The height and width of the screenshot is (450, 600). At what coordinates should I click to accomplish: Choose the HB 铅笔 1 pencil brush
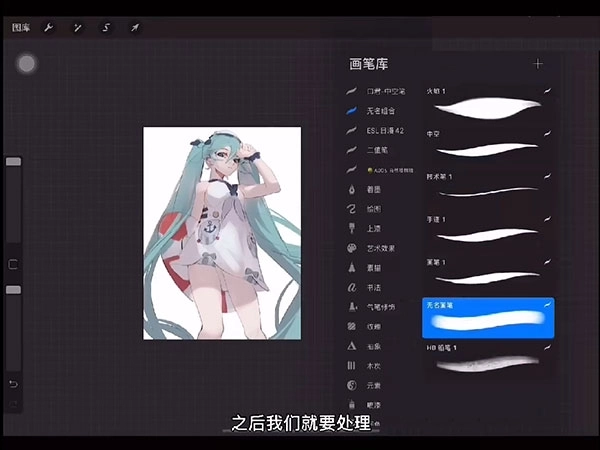click(488, 361)
